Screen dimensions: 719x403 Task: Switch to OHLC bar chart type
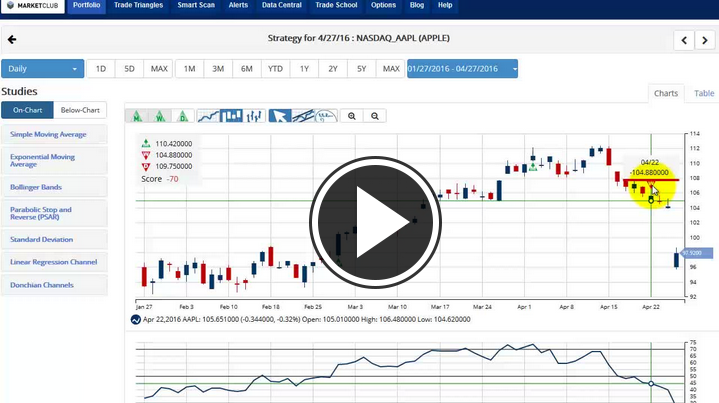click(254, 116)
